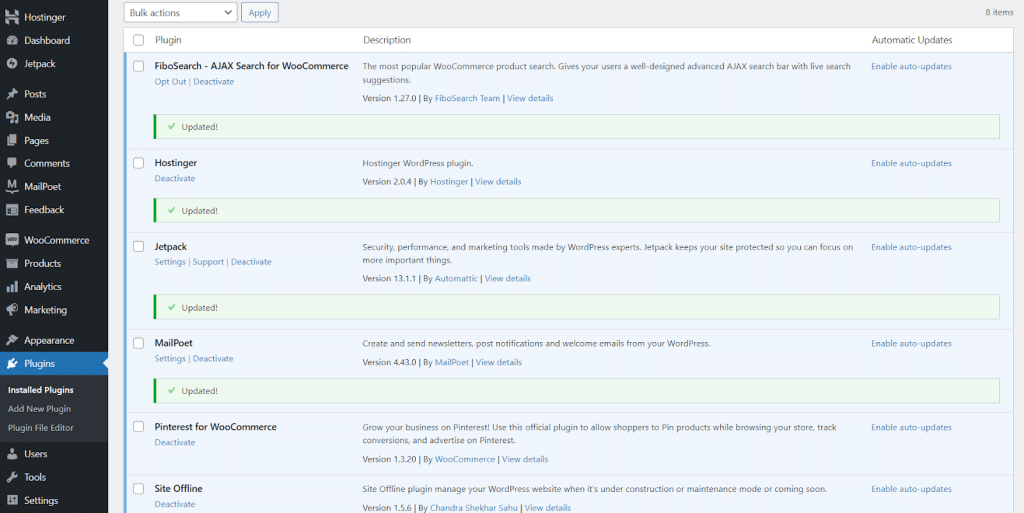Deactivate the MailPoet plugin

213,358
